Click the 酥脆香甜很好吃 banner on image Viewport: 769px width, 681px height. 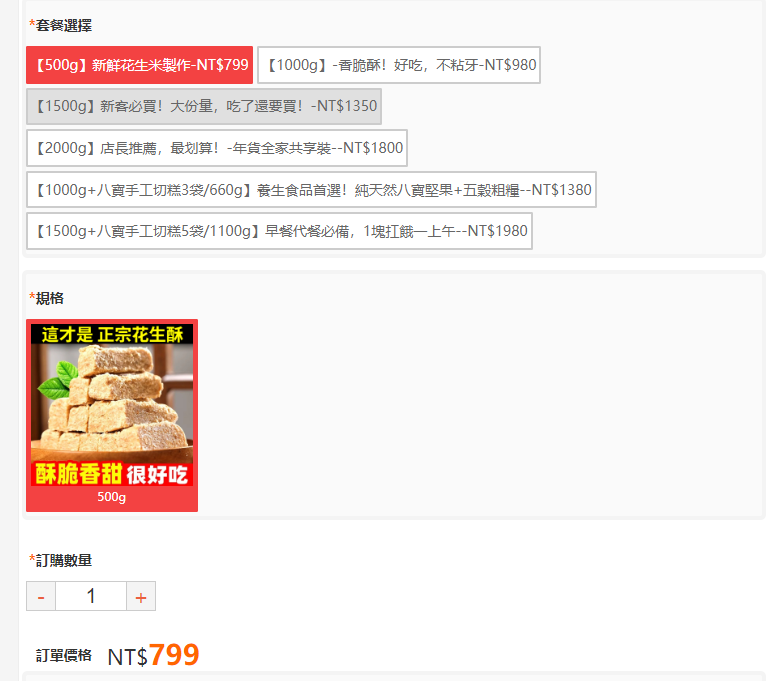[x=112, y=474]
